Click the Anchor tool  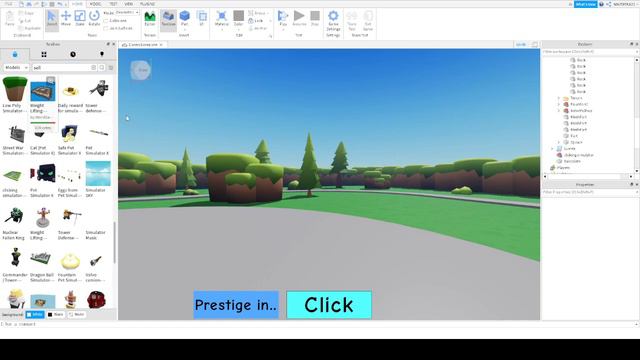tap(258, 28)
